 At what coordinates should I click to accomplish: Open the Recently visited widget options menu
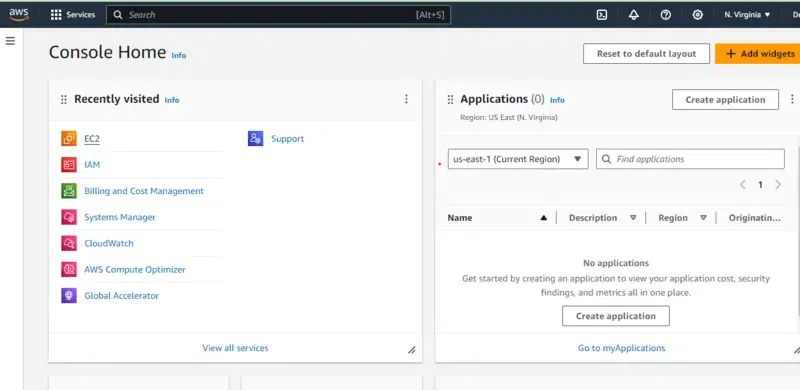pos(406,99)
